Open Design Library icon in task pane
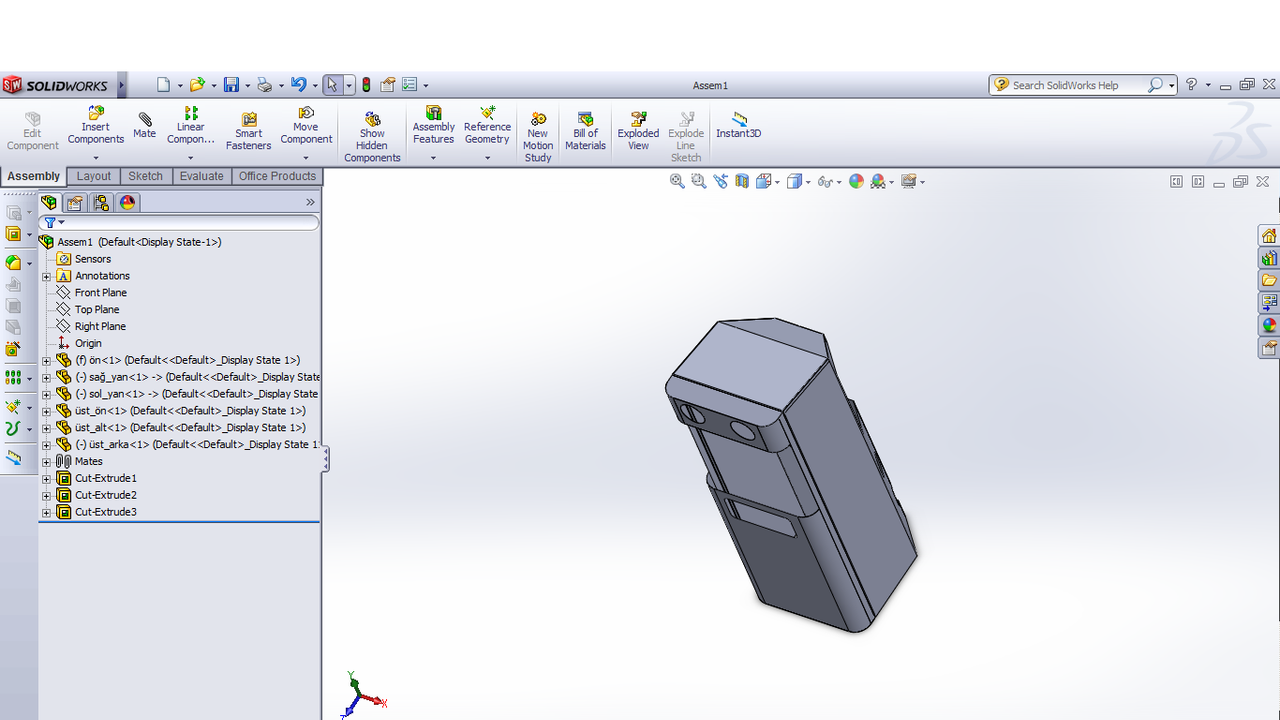This screenshot has height=720, width=1280. point(1269,258)
